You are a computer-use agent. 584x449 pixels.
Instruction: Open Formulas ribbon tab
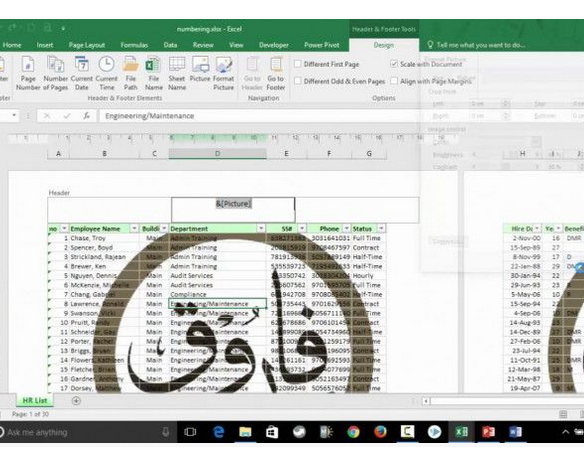pyautogui.click(x=134, y=45)
